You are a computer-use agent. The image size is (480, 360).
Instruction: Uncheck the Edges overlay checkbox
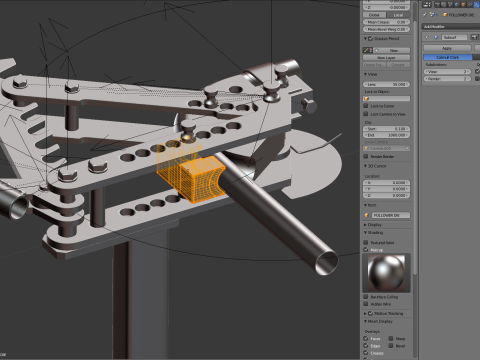(x=366, y=346)
